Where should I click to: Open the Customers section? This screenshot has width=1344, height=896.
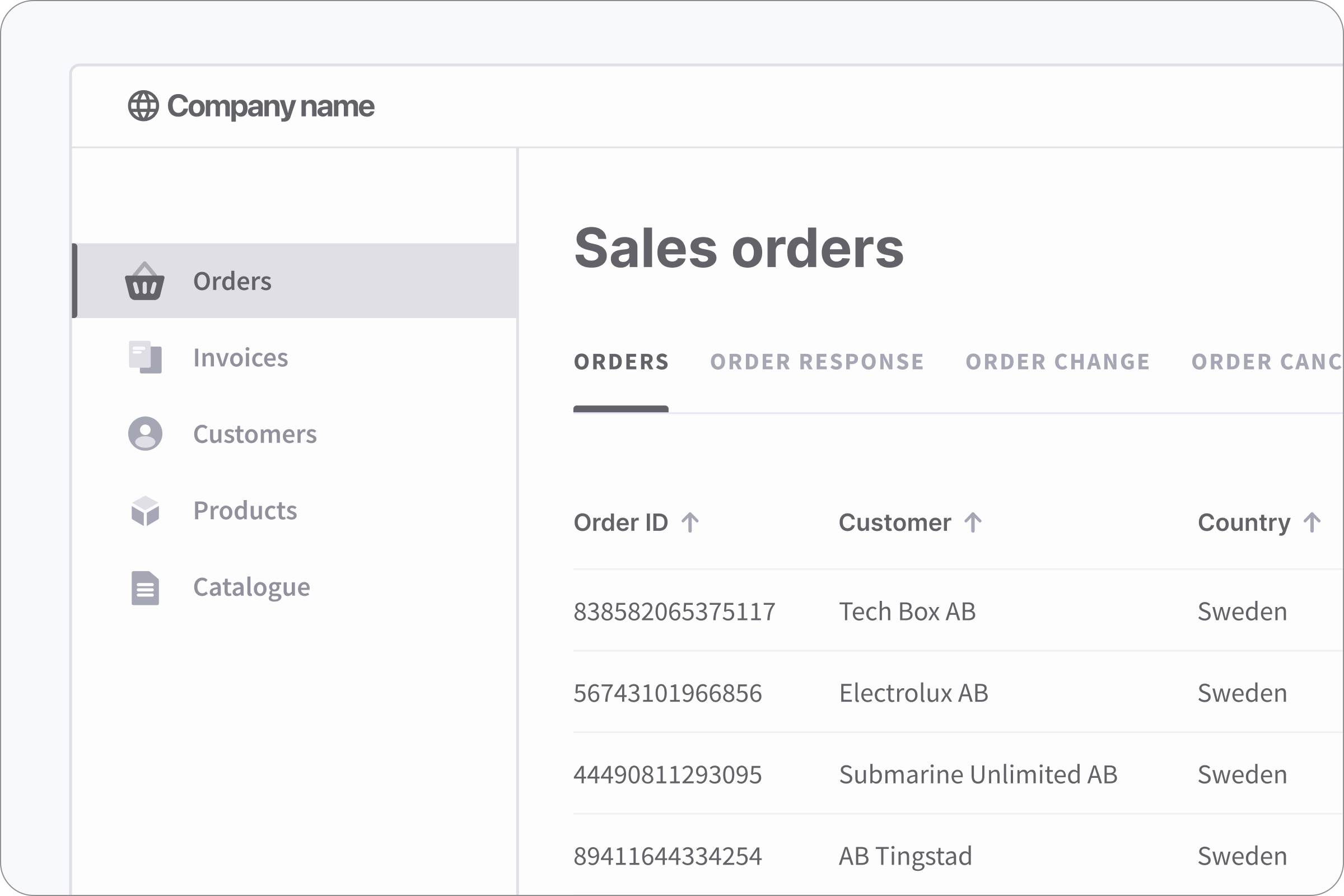coord(255,435)
